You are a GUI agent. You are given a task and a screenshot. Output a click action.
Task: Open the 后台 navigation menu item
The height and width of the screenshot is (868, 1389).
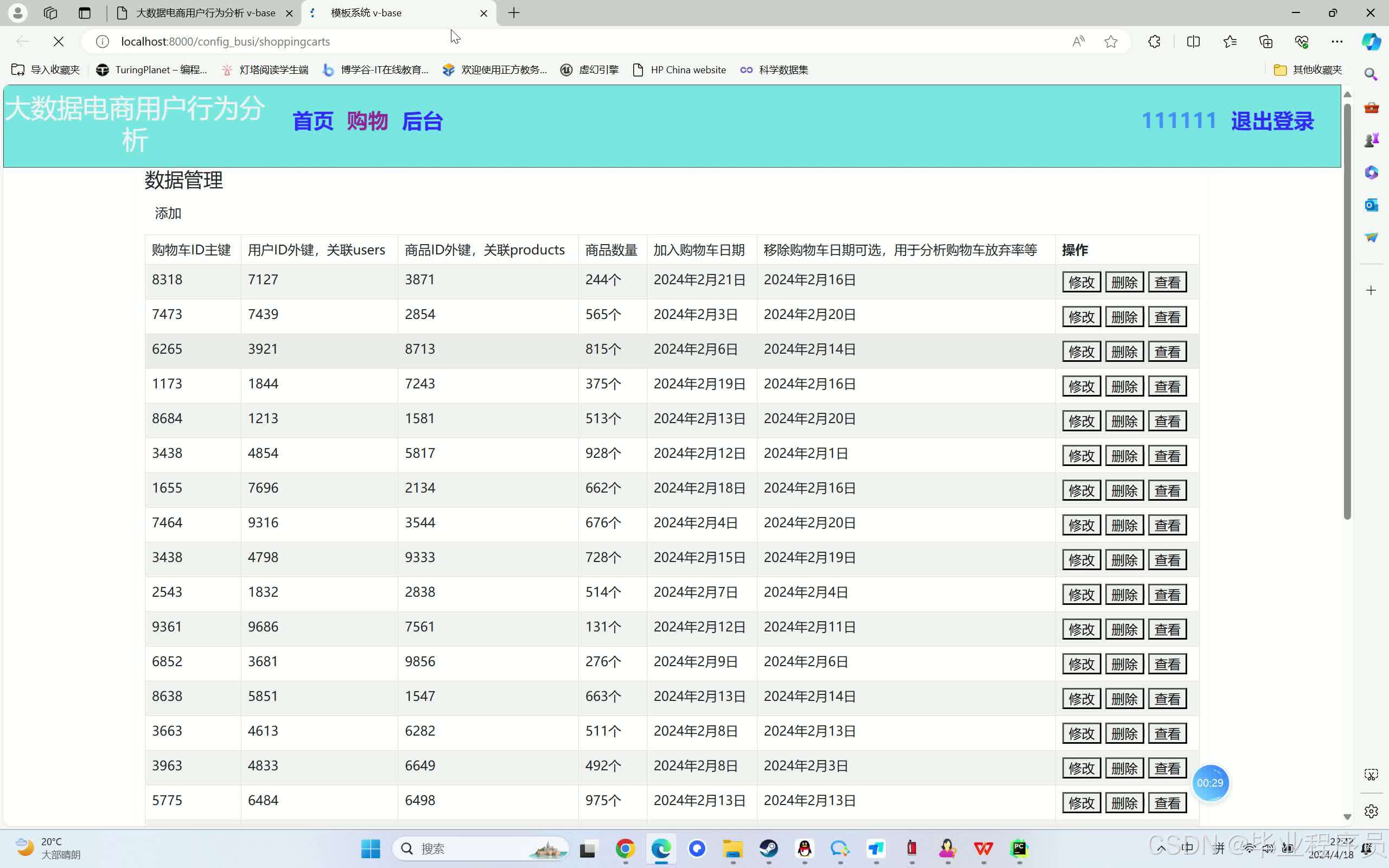coord(423,121)
